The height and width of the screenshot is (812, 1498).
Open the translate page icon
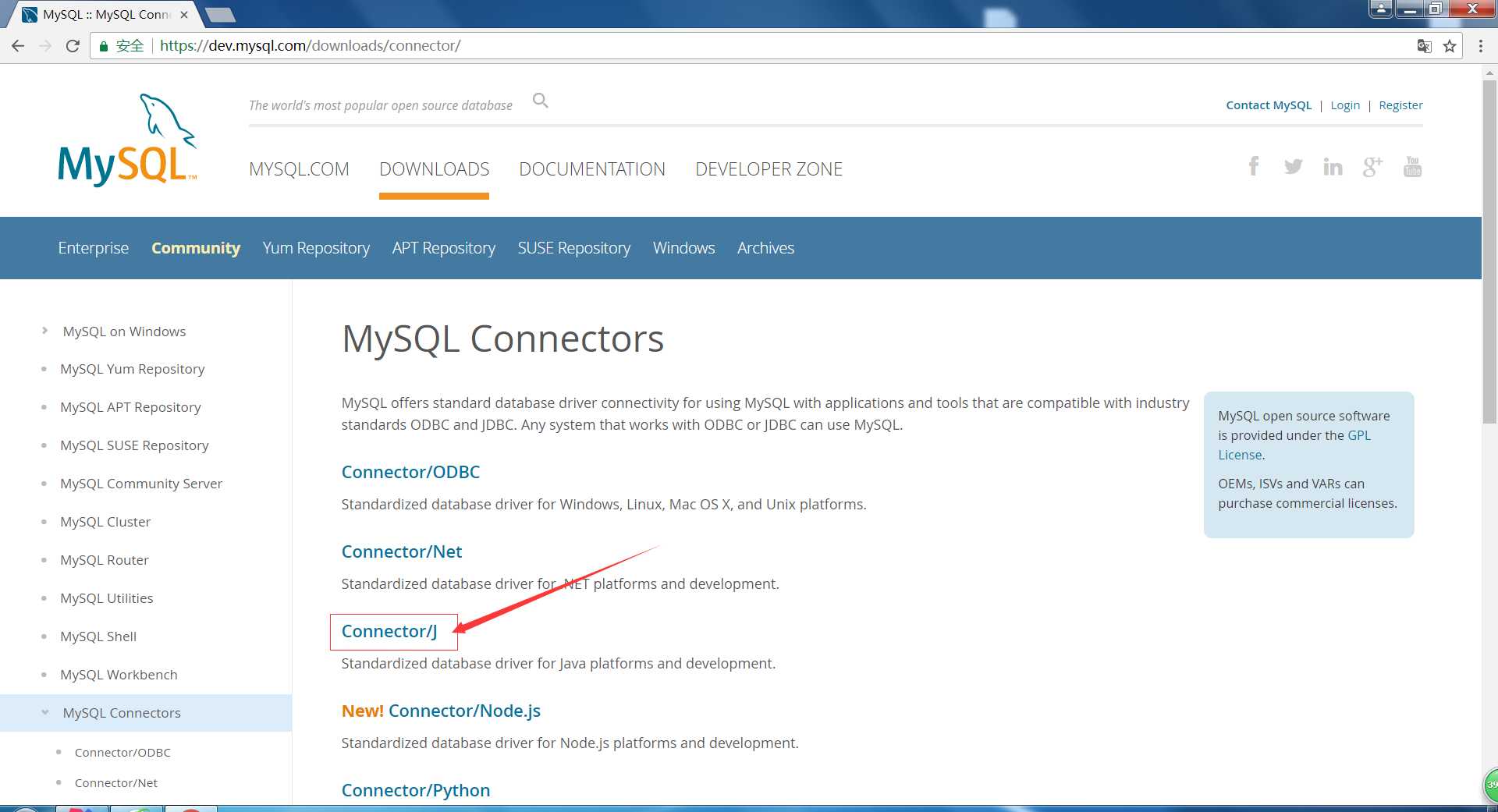coord(1425,46)
